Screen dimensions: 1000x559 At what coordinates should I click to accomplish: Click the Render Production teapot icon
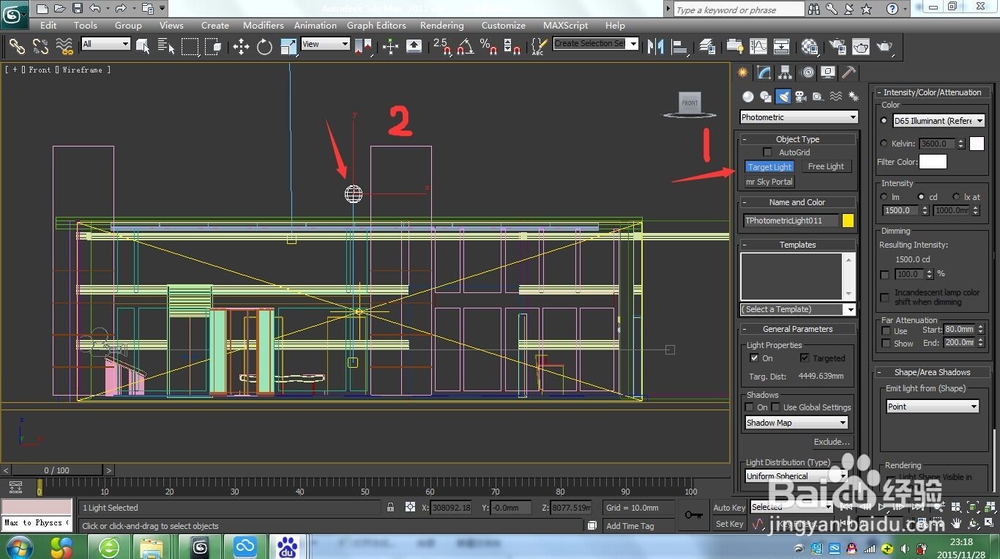(x=884, y=47)
